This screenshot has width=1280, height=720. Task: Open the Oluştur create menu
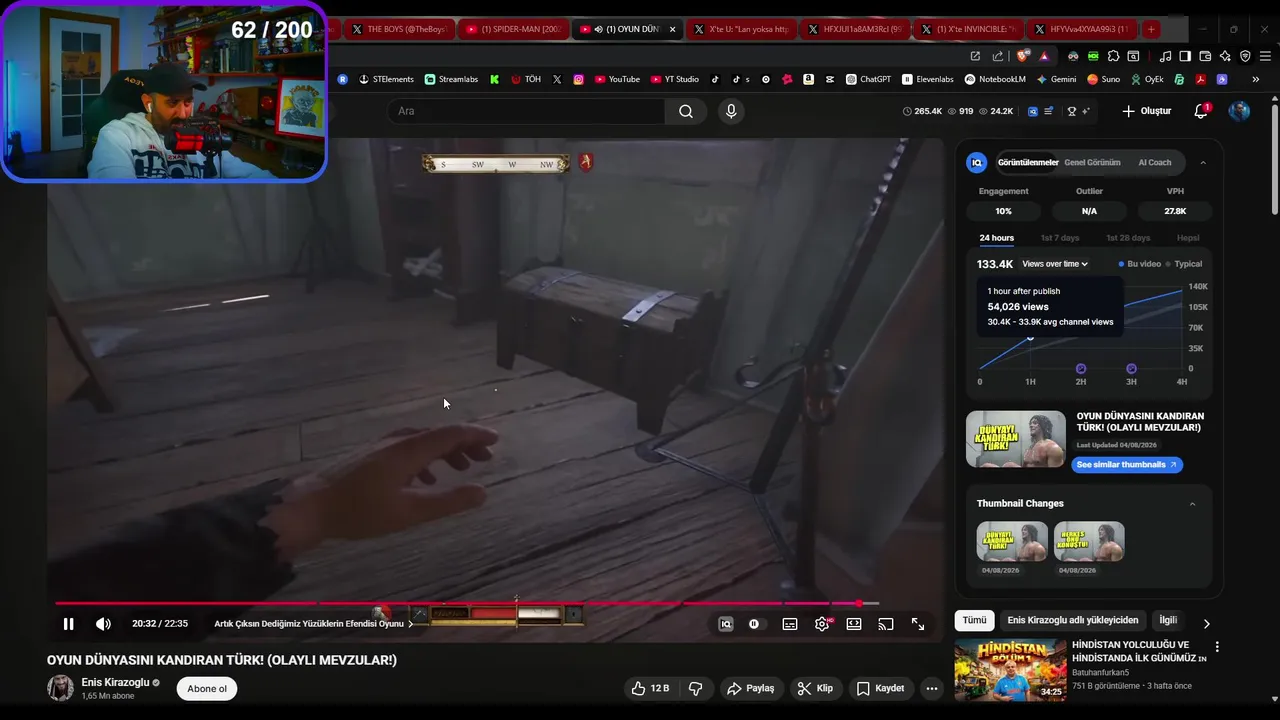point(1147,111)
